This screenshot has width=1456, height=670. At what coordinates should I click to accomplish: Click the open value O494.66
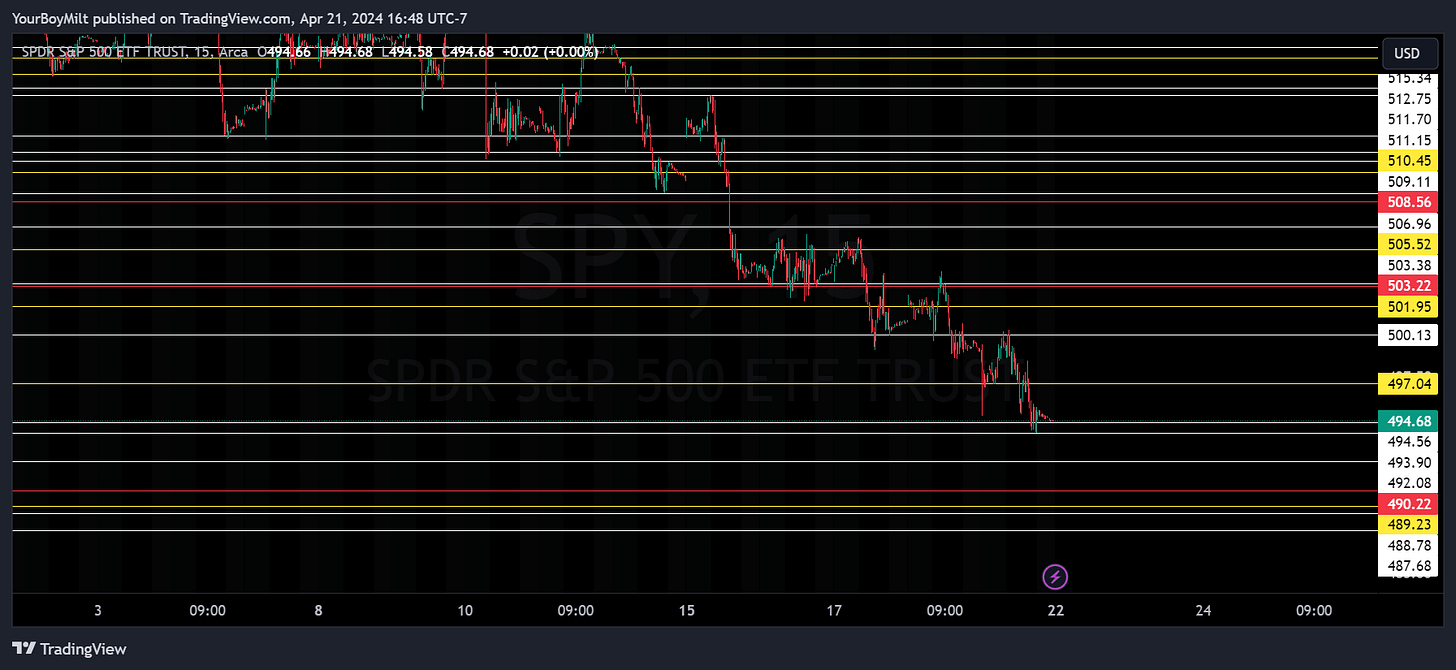coord(284,51)
